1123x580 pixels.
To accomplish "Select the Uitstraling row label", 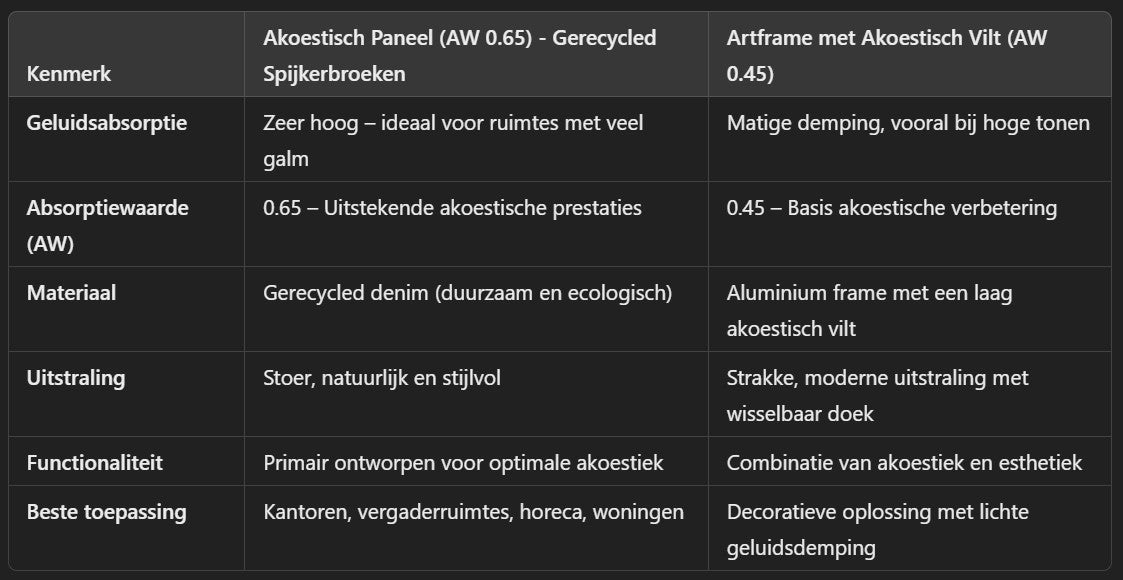I will point(76,378).
